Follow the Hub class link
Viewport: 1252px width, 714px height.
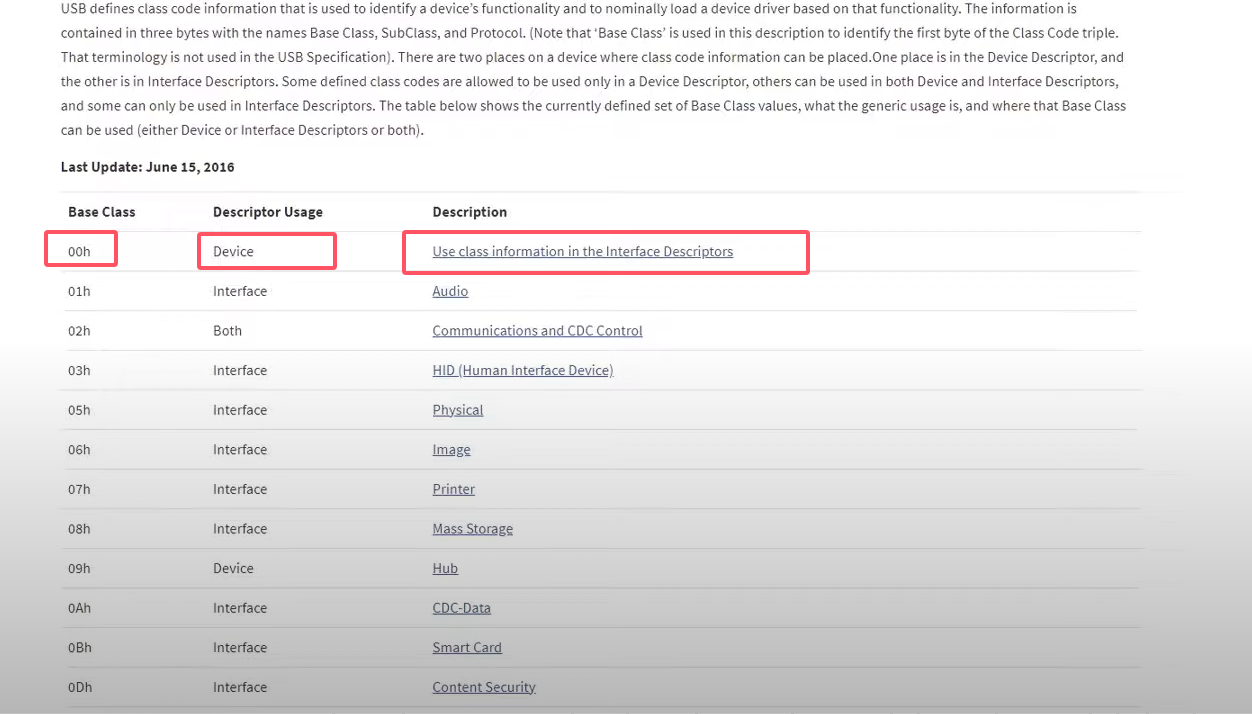pyautogui.click(x=445, y=568)
